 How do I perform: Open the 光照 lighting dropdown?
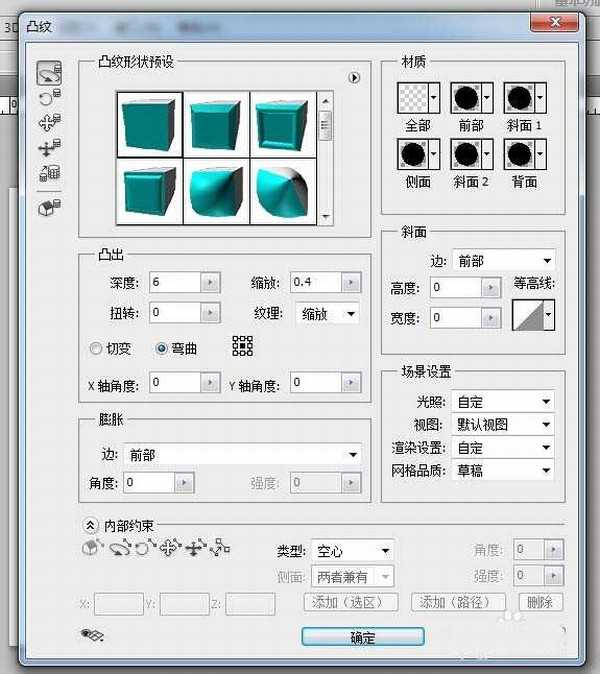click(503, 401)
